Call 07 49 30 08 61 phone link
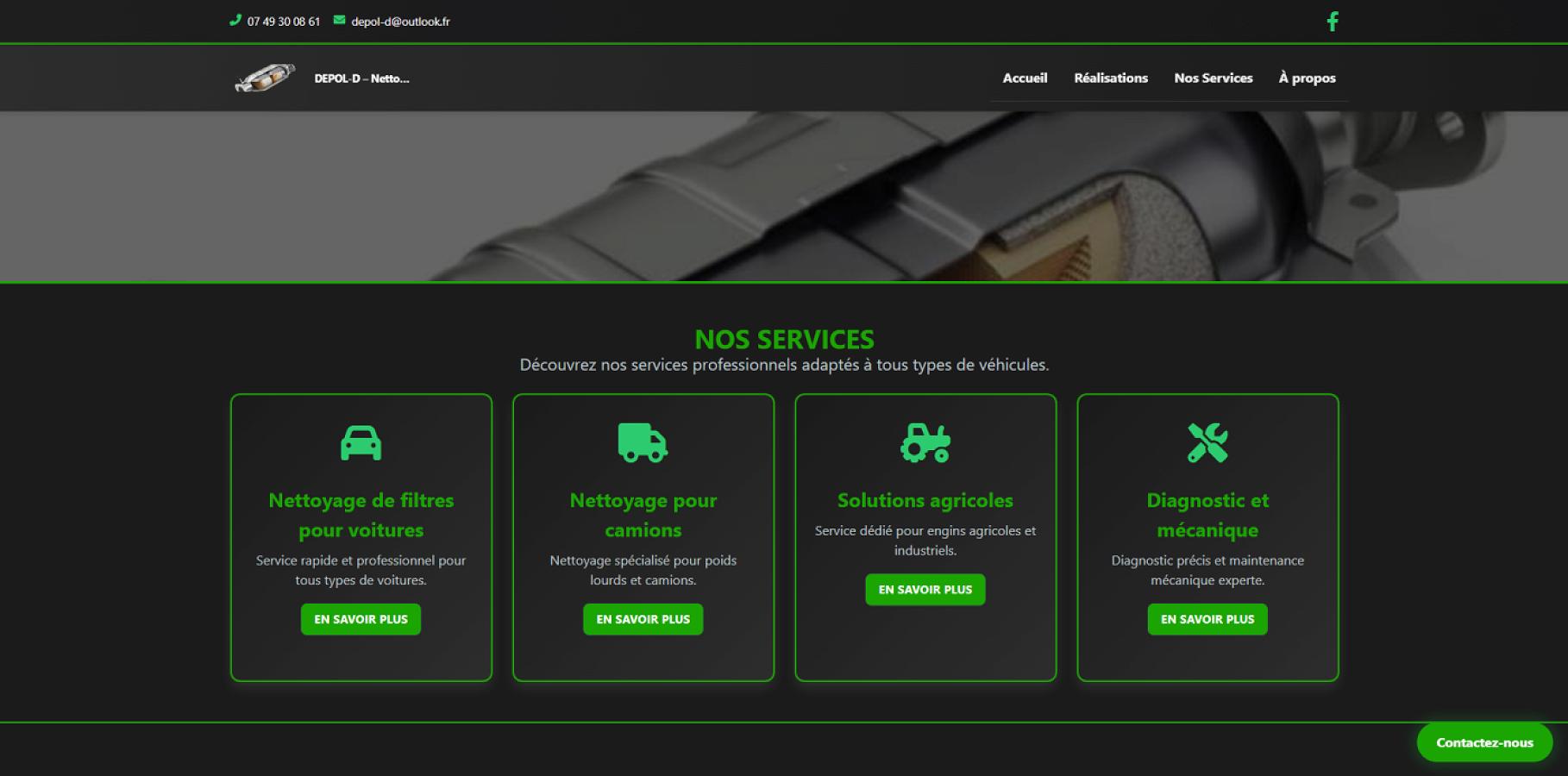1568x776 pixels. (x=283, y=21)
